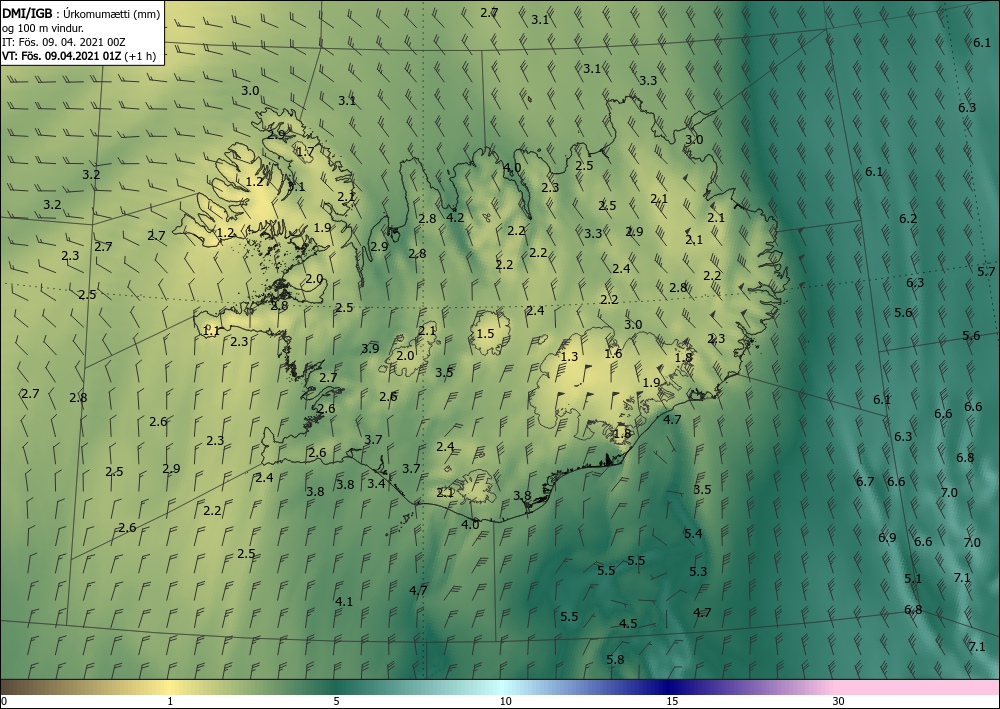Click the map value 5.8
The width and height of the screenshot is (1000, 709).
615,660
